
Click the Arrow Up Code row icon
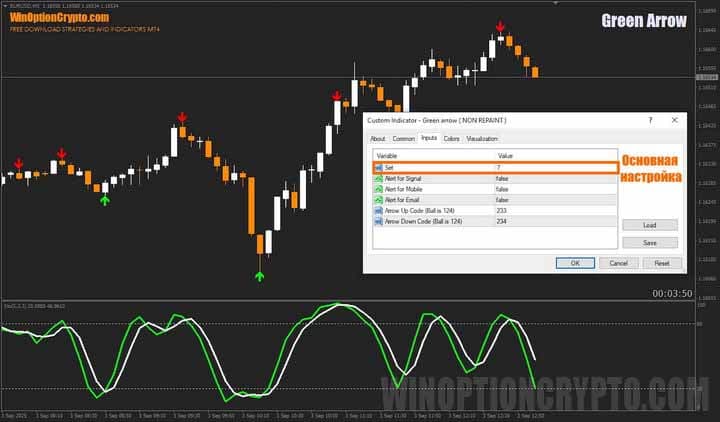coord(379,210)
